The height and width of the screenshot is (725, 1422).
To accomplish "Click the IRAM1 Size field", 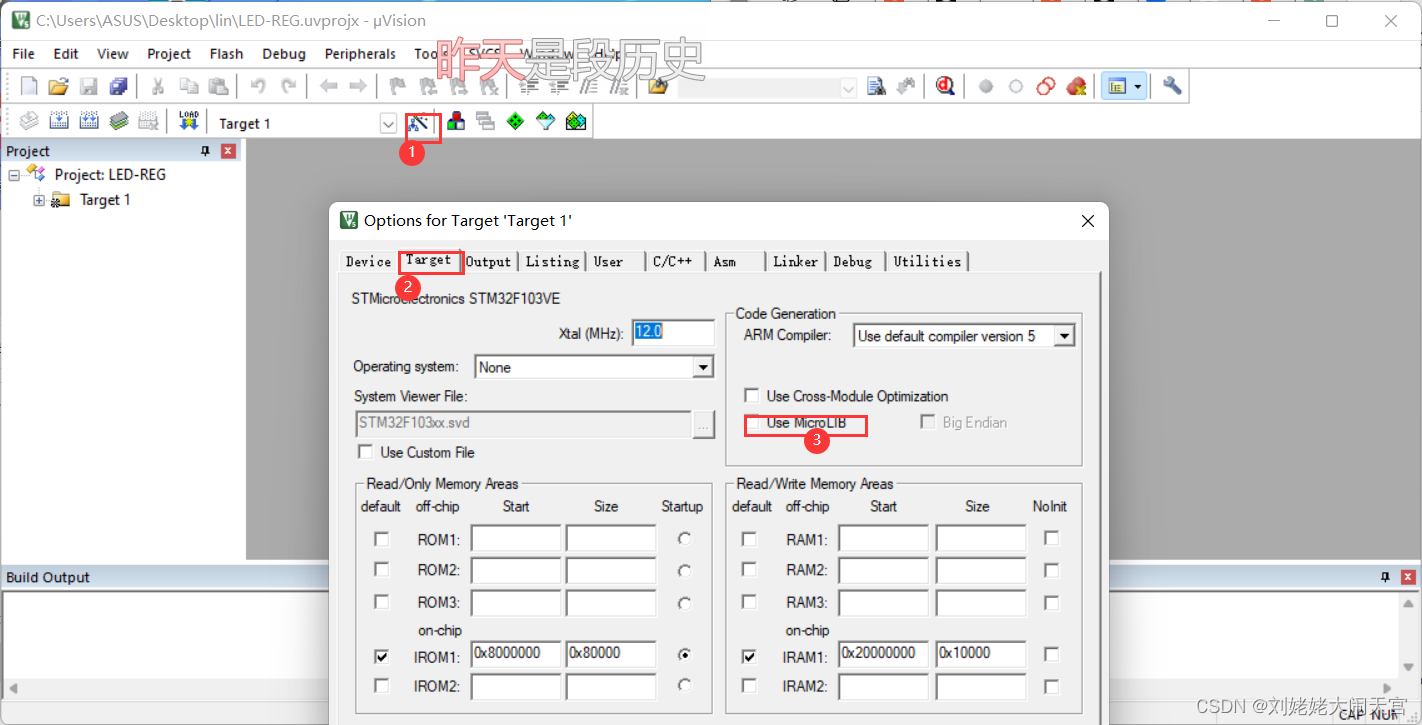I will click(x=981, y=654).
